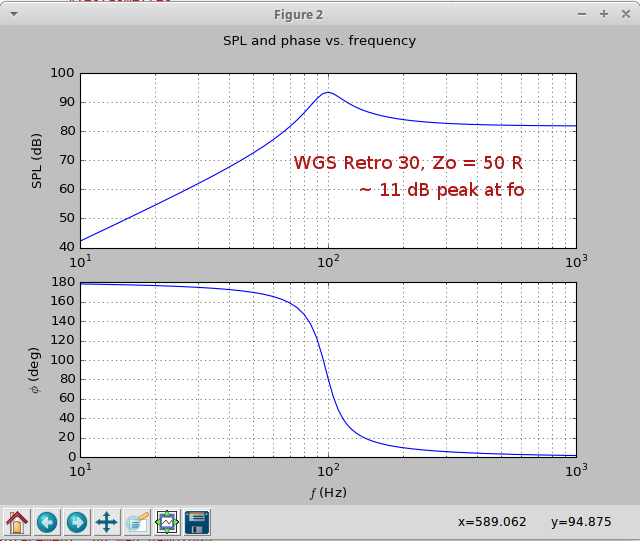Image resolution: width=640 pixels, height=541 pixels.
Task: Click the 'SPL and phase vs. frequency' title
Action: pyautogui.click(x=320, y=41)
